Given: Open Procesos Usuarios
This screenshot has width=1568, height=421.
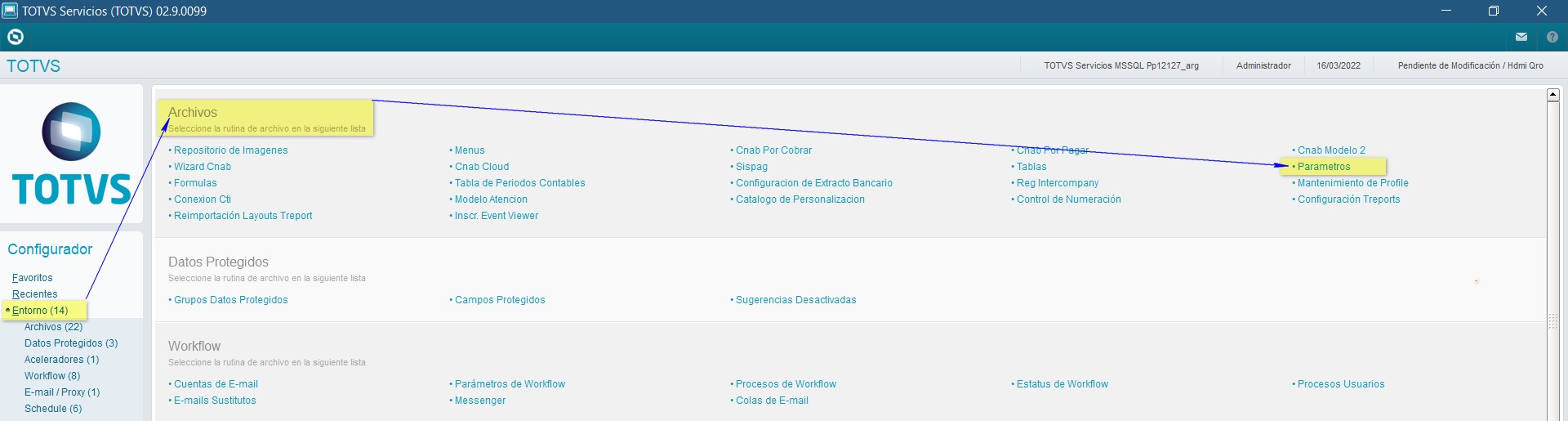Looking at the screenshot, I should (1341, 384).
